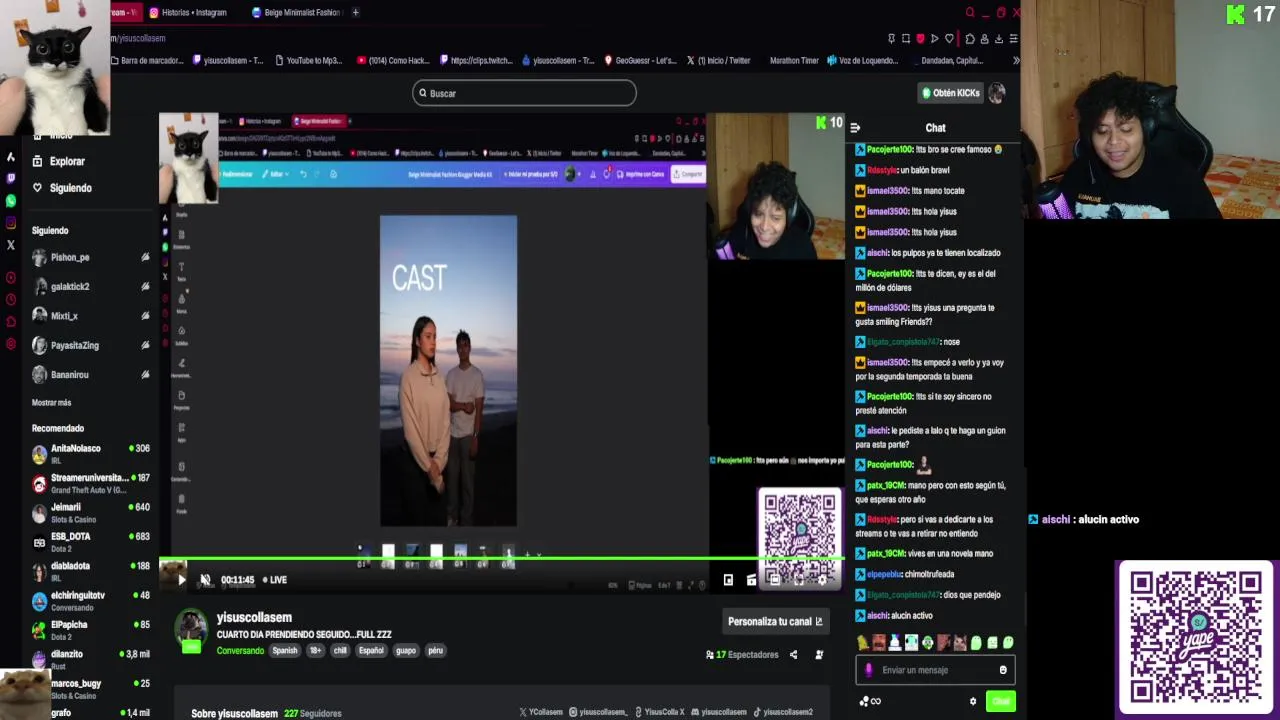The height and width of the screenshot is (720, 1280).
Task: Expand Mostrar más followed channels
Action: click(51, 403)
